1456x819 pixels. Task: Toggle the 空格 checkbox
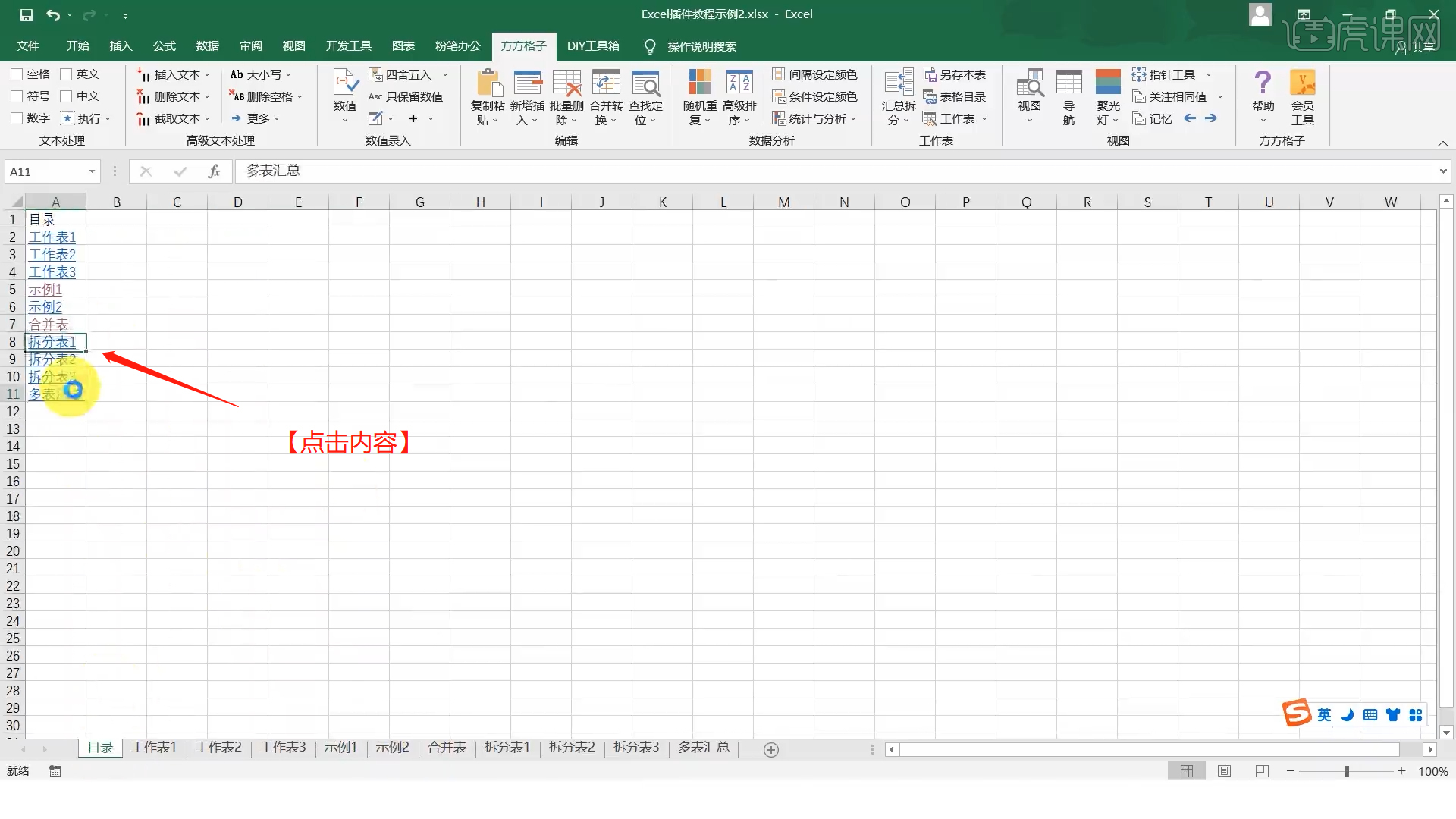[x=17, y=74]
